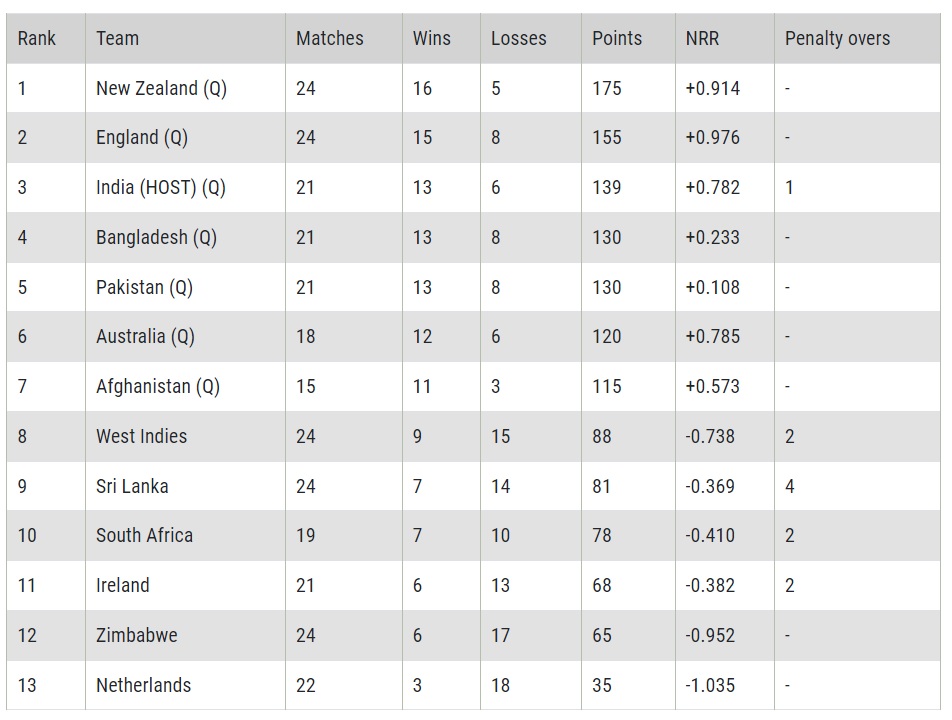Click the Losses column header

point(518,38)
